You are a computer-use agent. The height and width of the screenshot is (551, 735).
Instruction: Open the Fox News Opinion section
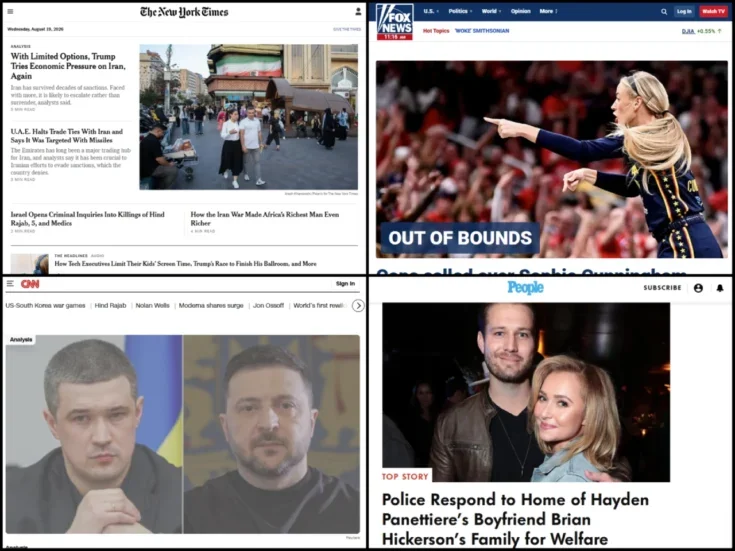point(520,11)
